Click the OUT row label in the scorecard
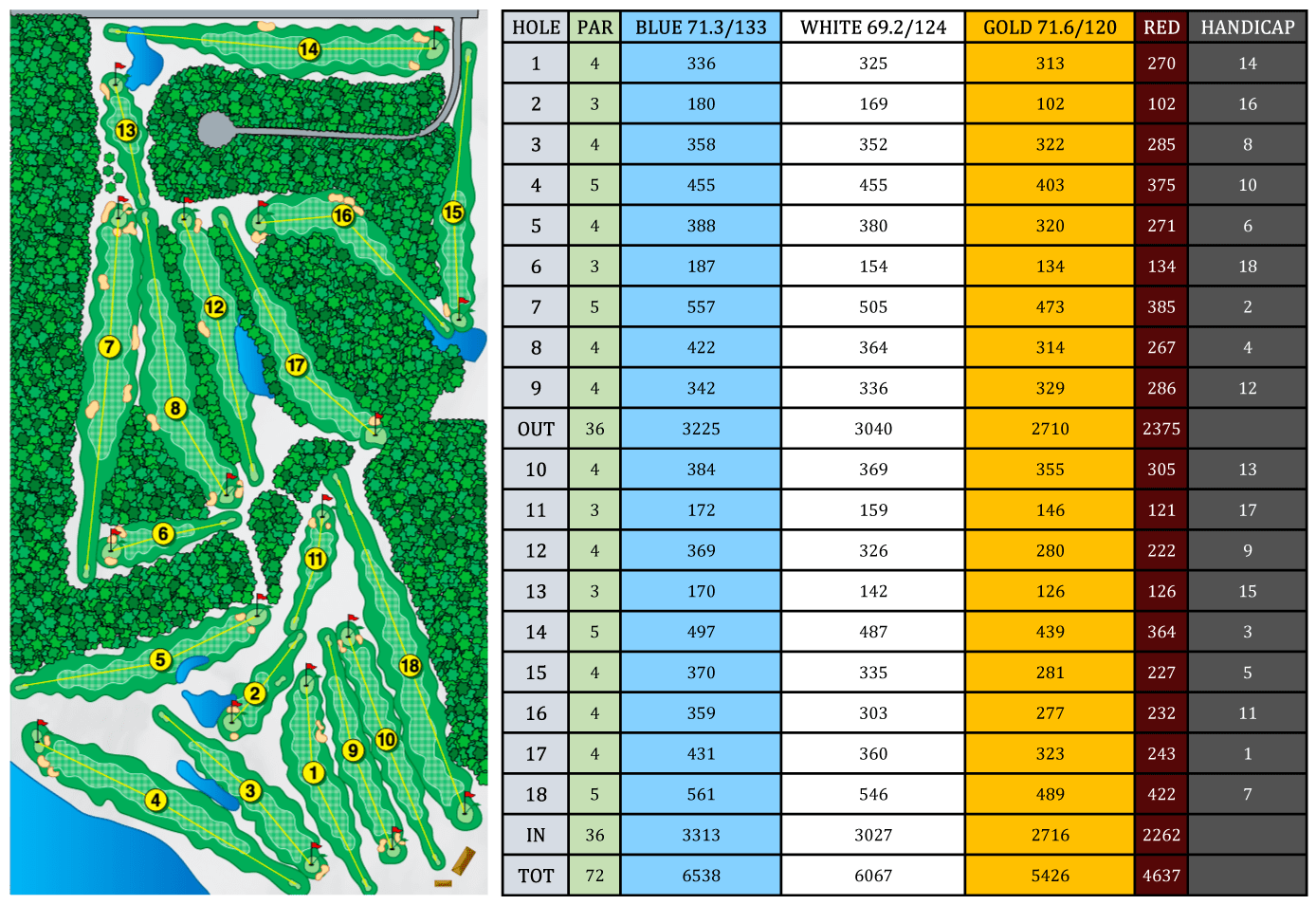This screenshot has height=905, width=1316. coord(536,429)
